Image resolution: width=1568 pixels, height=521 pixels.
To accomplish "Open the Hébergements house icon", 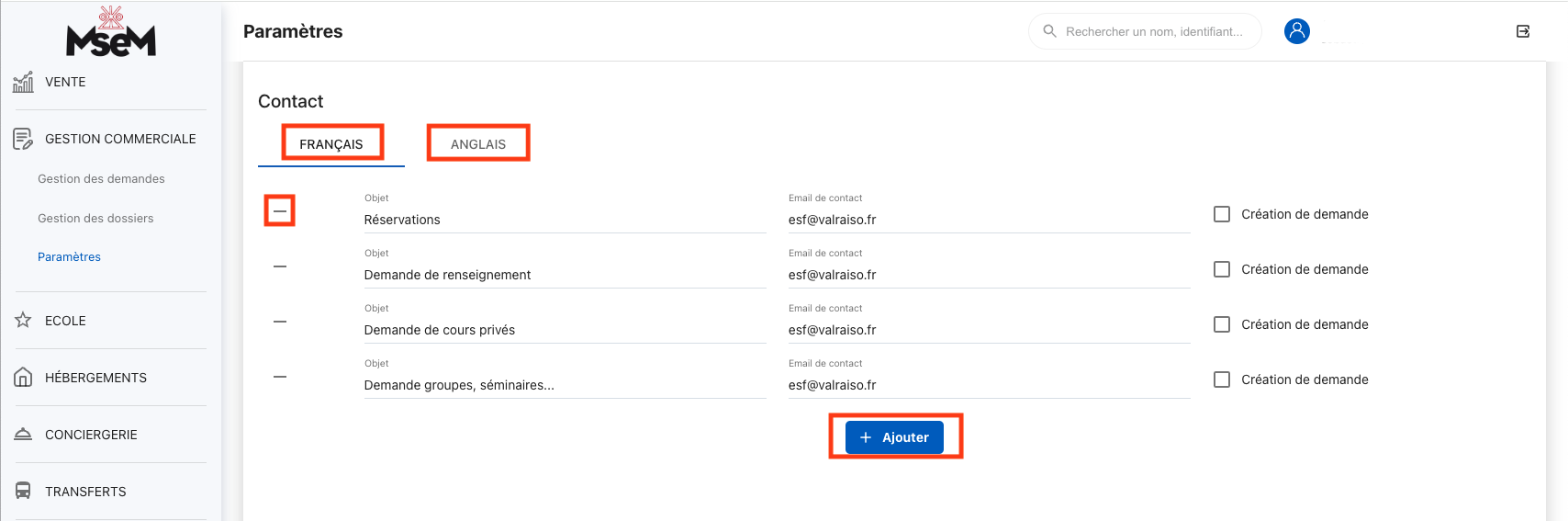I will tap(23, 378).
